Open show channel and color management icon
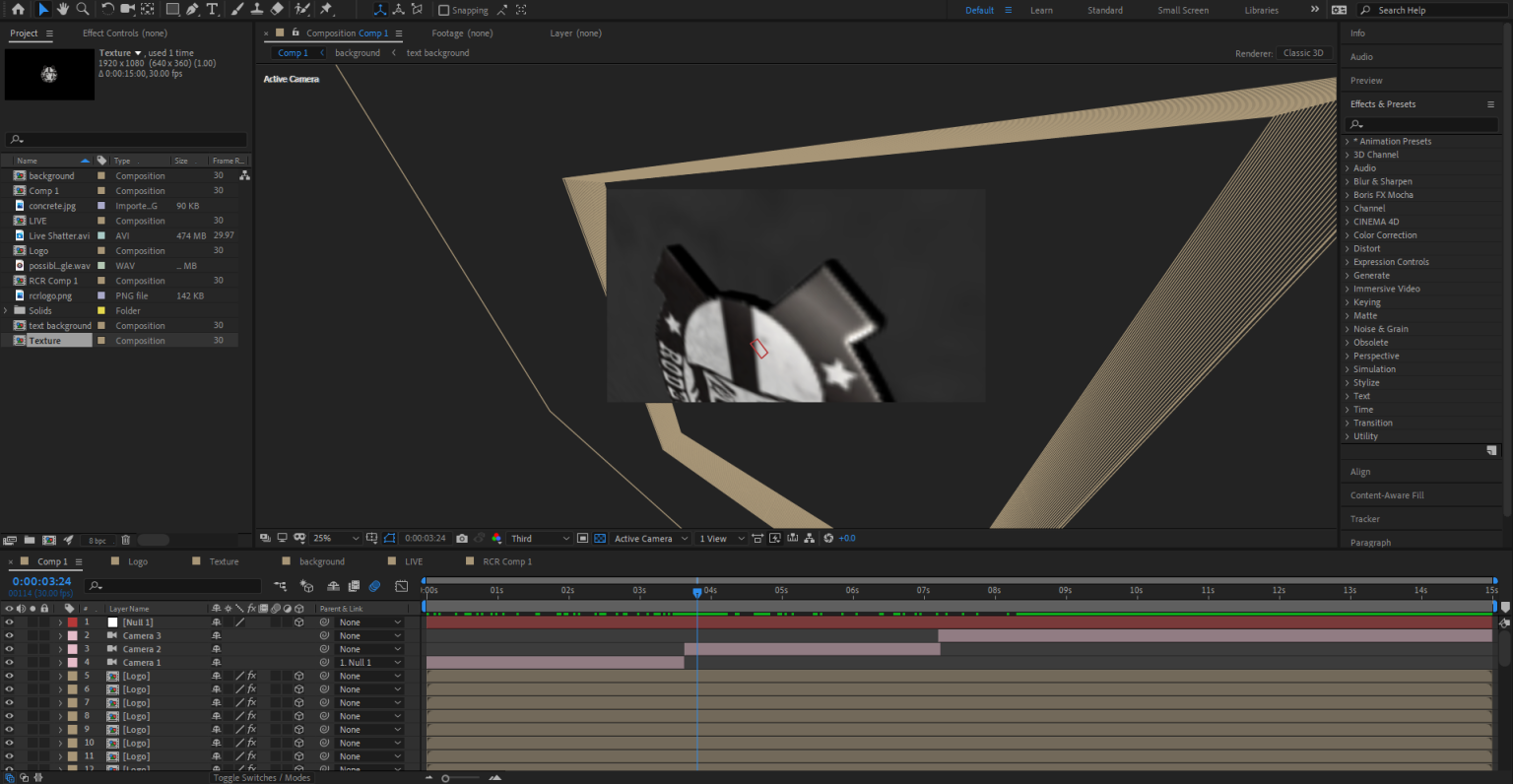This screenshot has width=1513, height=784. tap(495, 538)
